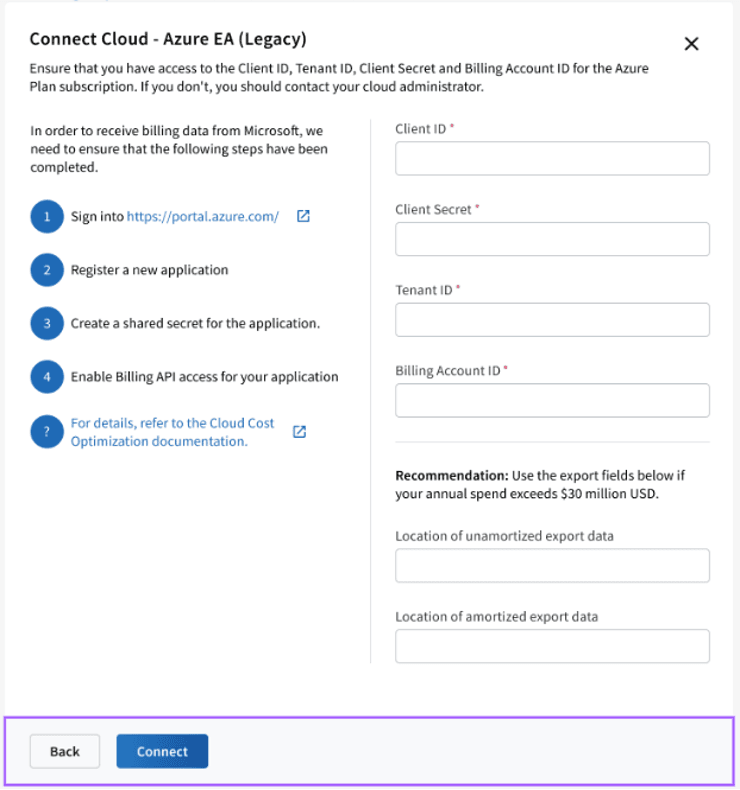This screenshot has width=740, height=790.
Task: Click step 1 numbered circle icon
Action: point(47,216)
